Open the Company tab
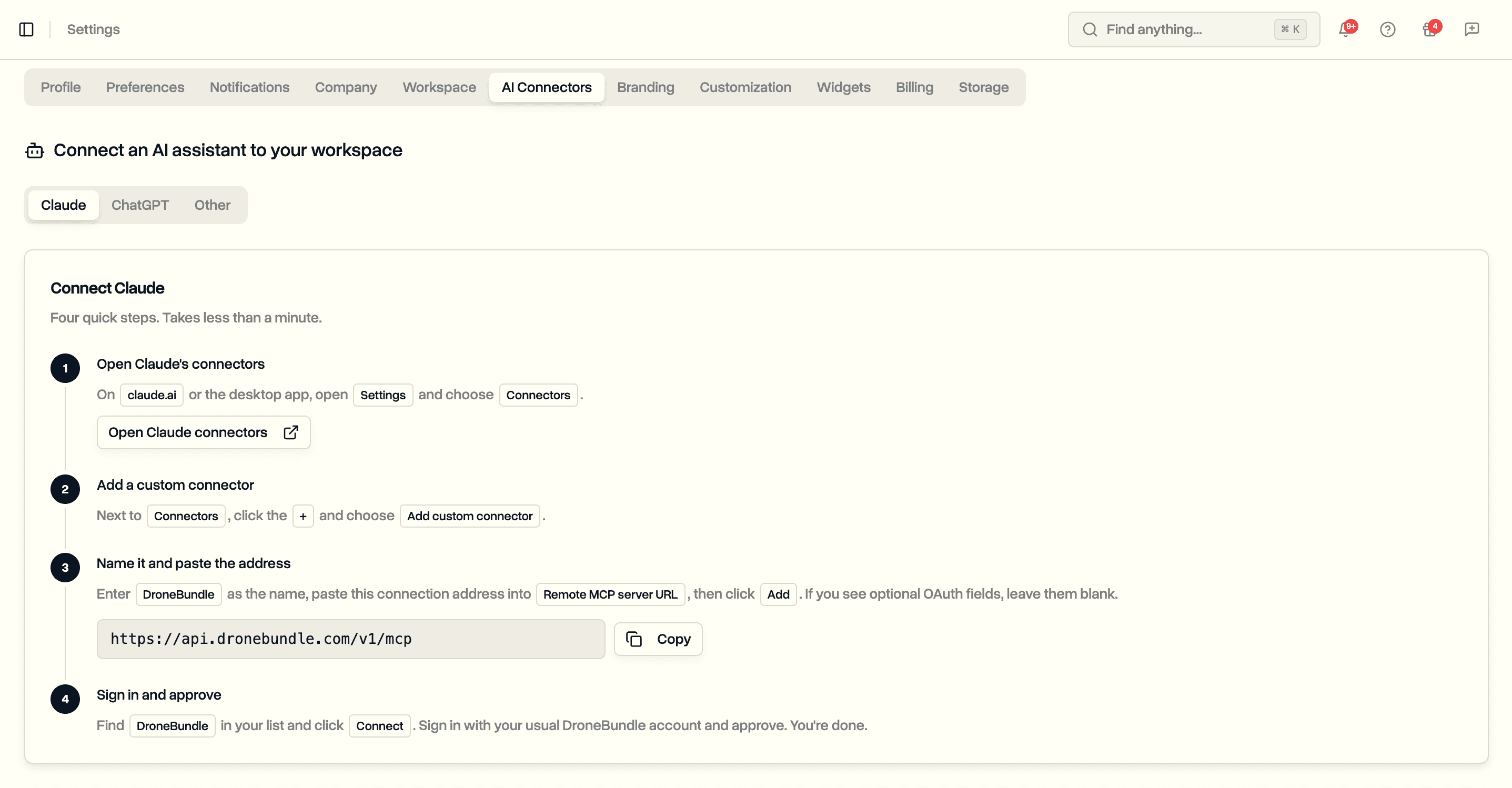 [x=346, y=87]
